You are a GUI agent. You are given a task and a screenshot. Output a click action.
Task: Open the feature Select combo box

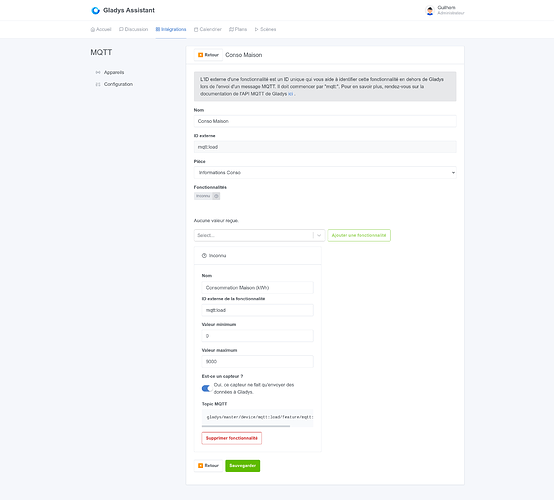[259, 235]
